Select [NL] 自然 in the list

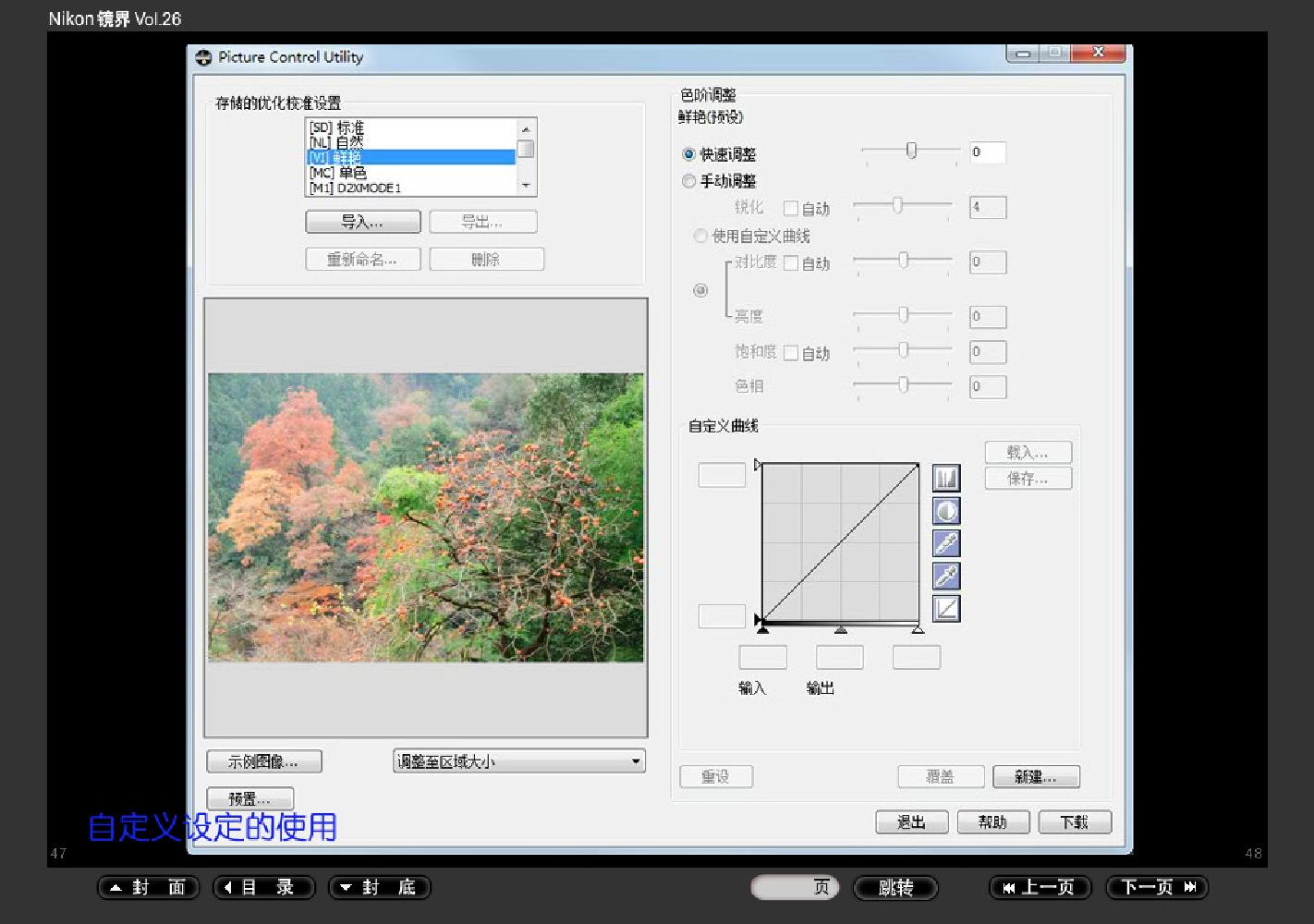pos(410,142)
